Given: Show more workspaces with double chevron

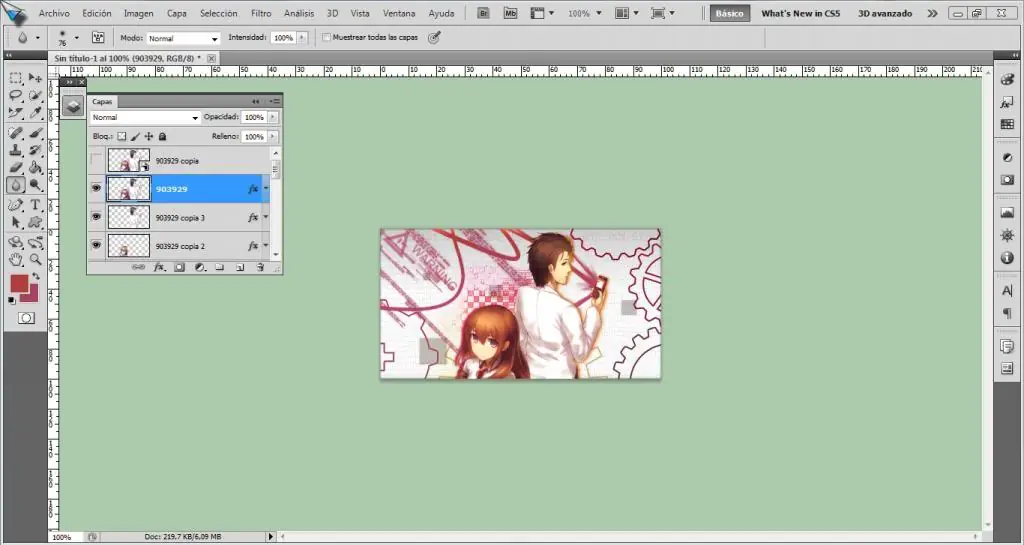Looking at the screenshot, I should [932, 13].
